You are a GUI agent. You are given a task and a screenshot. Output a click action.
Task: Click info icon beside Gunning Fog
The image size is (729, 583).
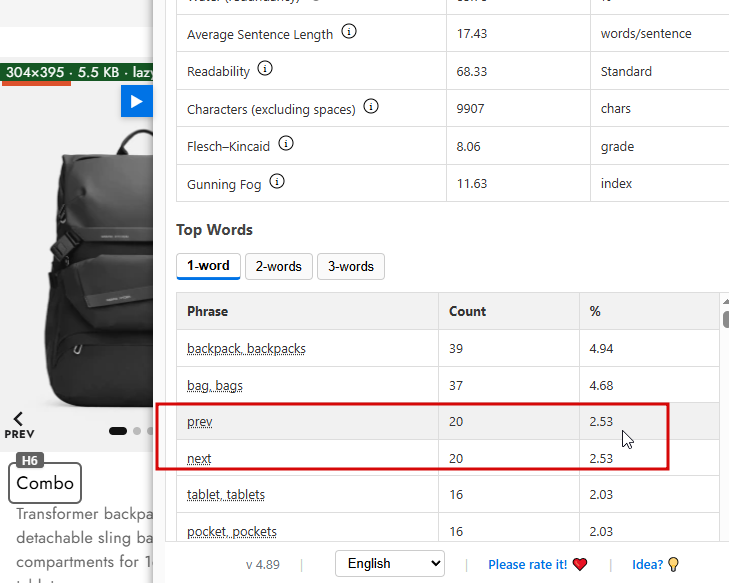pyautogui.click(x=277, y=181)
